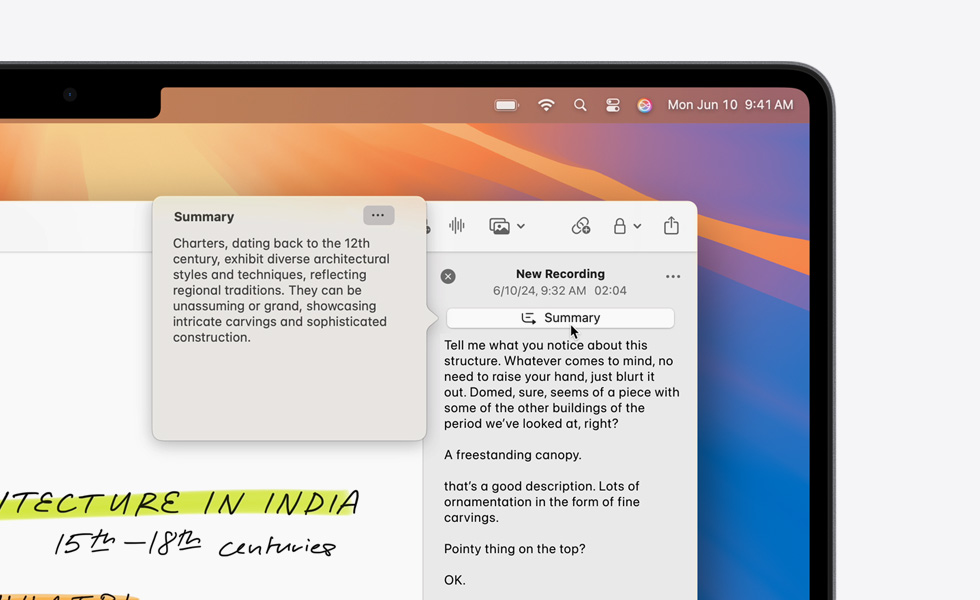Open Control Center from the menu bar

click(613, 104)
